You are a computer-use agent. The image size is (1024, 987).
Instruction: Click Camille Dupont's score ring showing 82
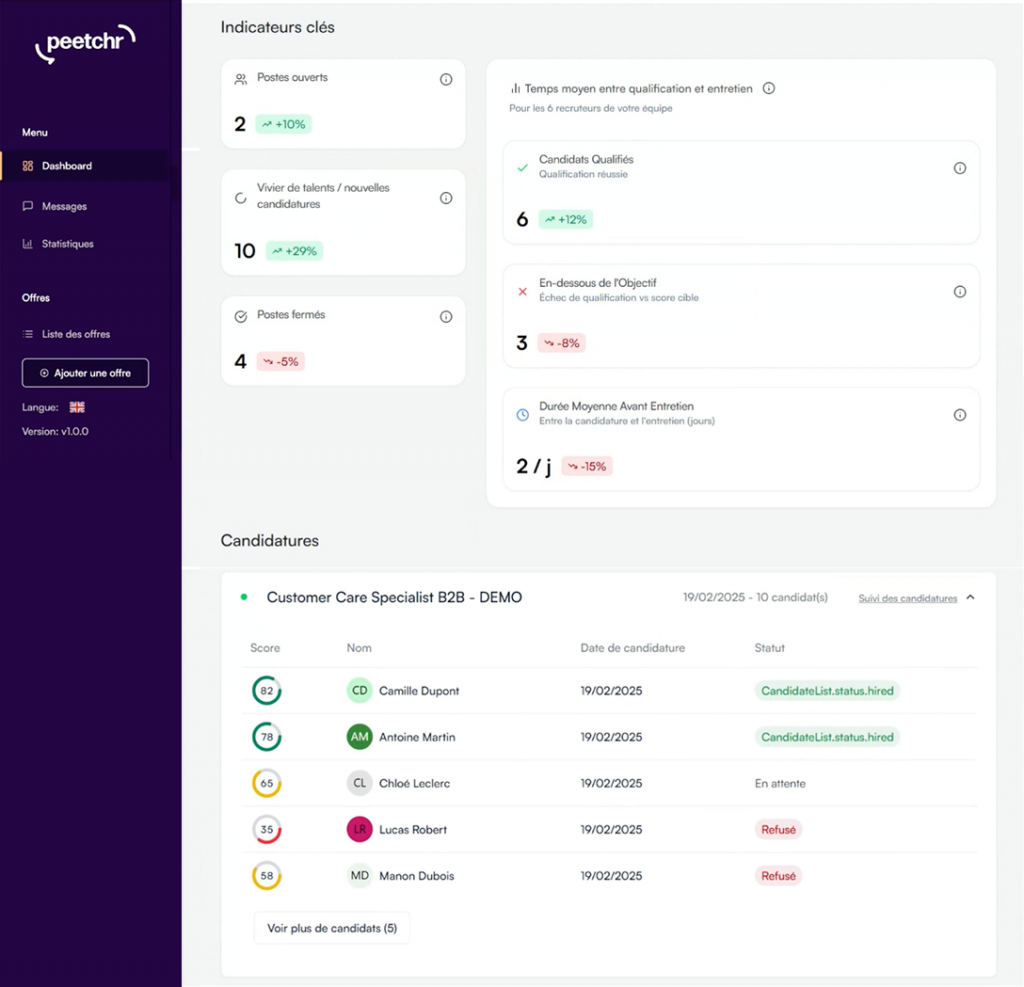pos(267,691)
